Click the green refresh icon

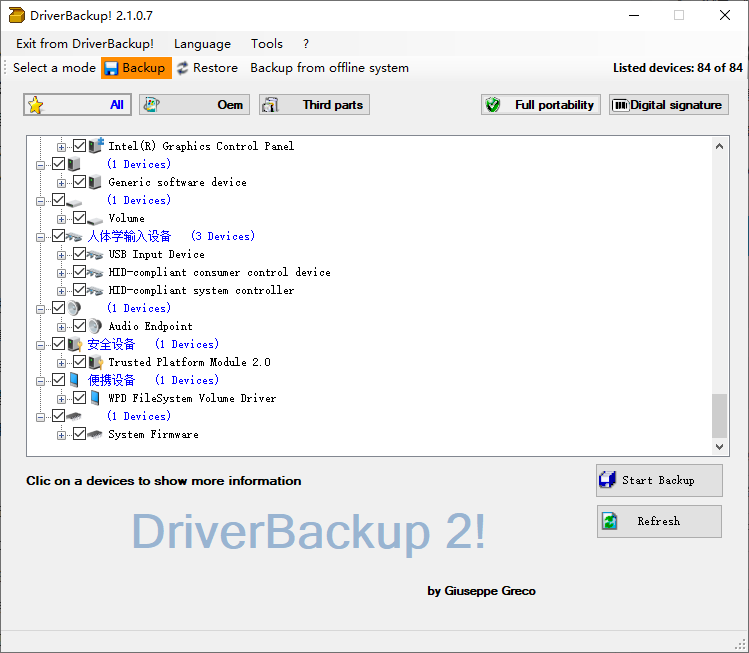point(610,521)
